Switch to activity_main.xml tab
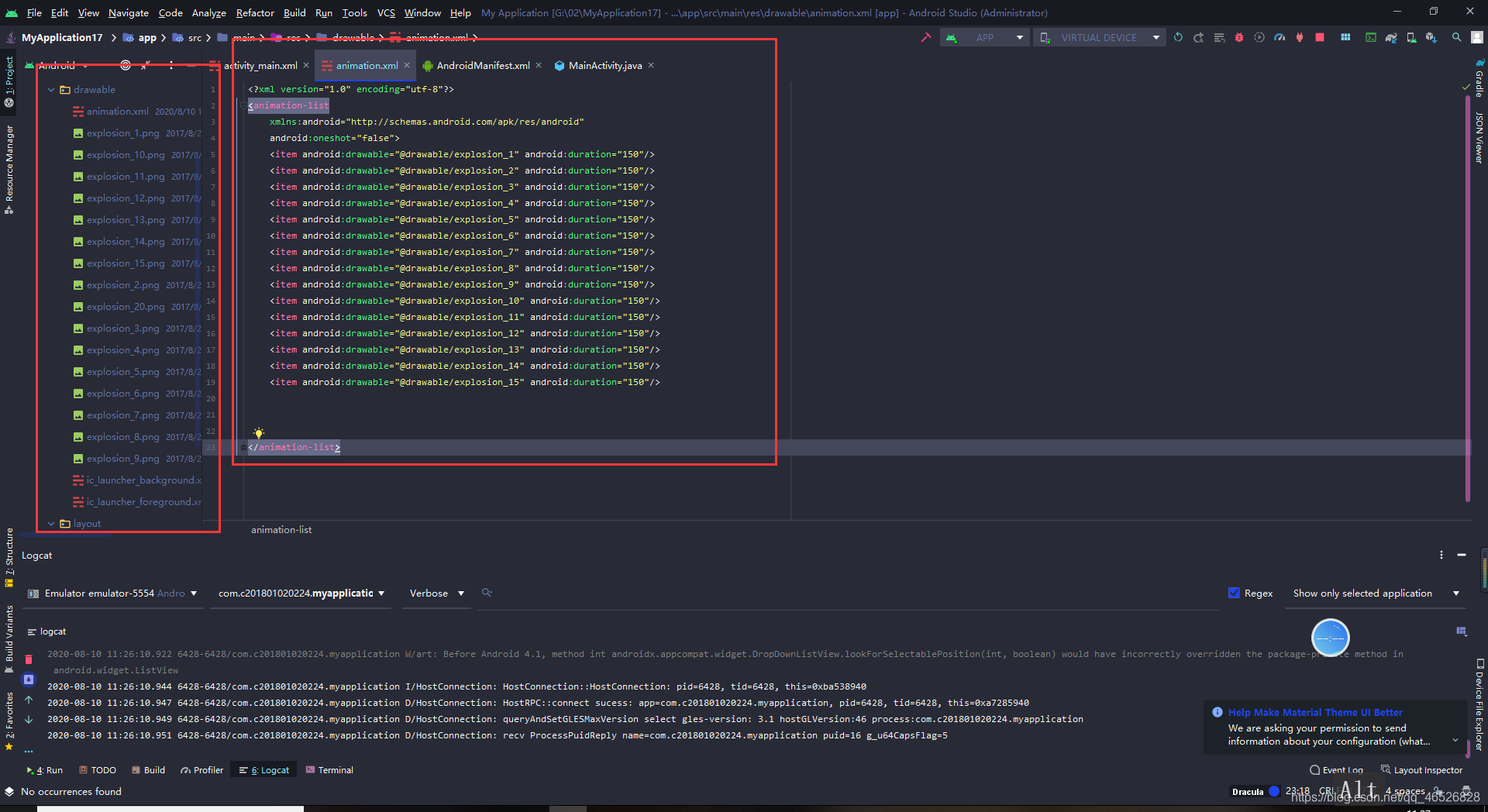The height and width of the screenshot is (812, 1488). (x=260, y=65)
